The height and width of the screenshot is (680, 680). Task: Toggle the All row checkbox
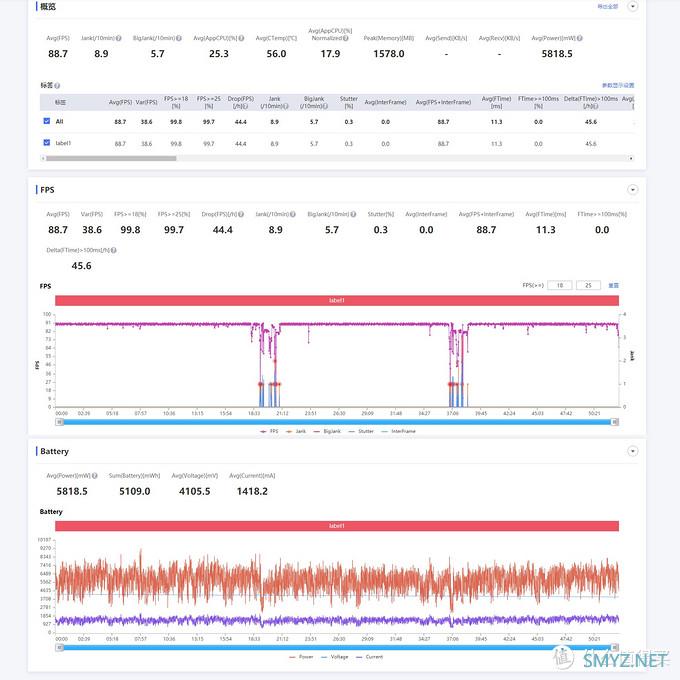47,121
